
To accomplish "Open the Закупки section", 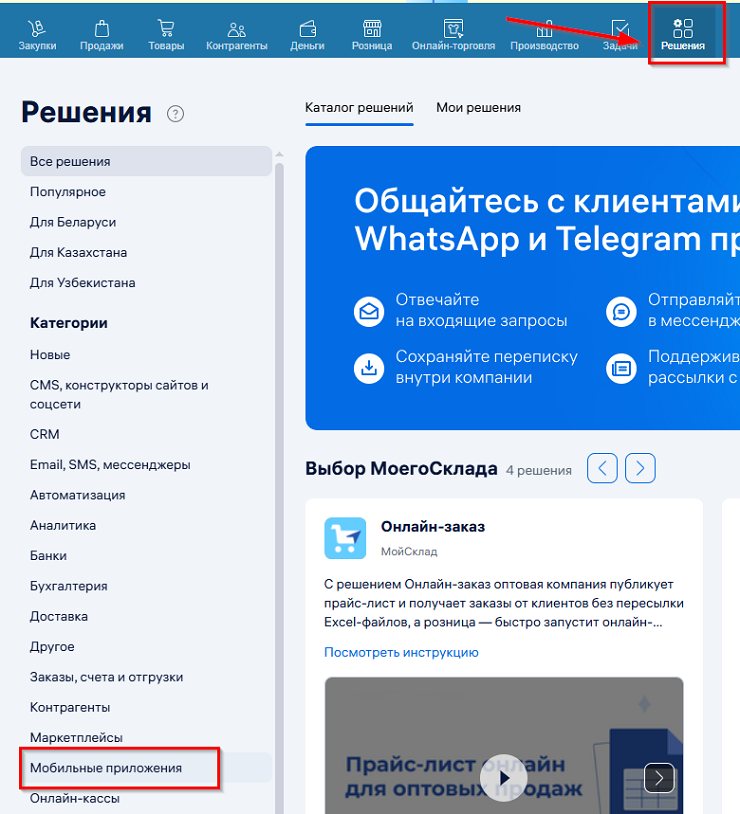I will click(x=37, y=35).
